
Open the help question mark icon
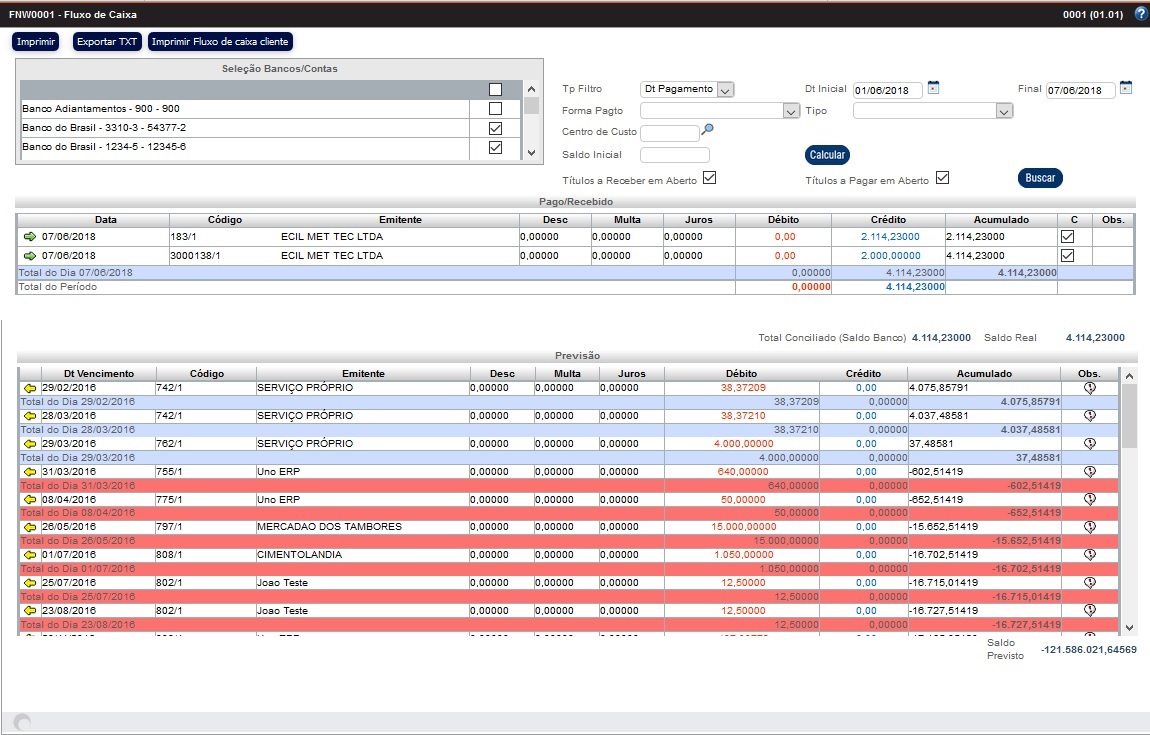pos(1140,15)
